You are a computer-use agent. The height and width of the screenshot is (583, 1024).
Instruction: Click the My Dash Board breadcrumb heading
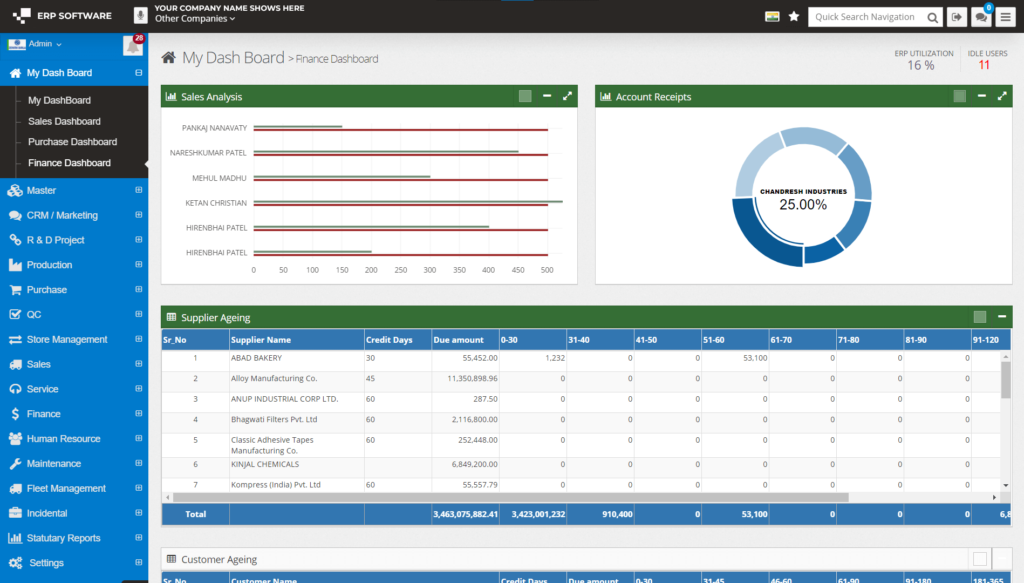(x=233, y=58)
